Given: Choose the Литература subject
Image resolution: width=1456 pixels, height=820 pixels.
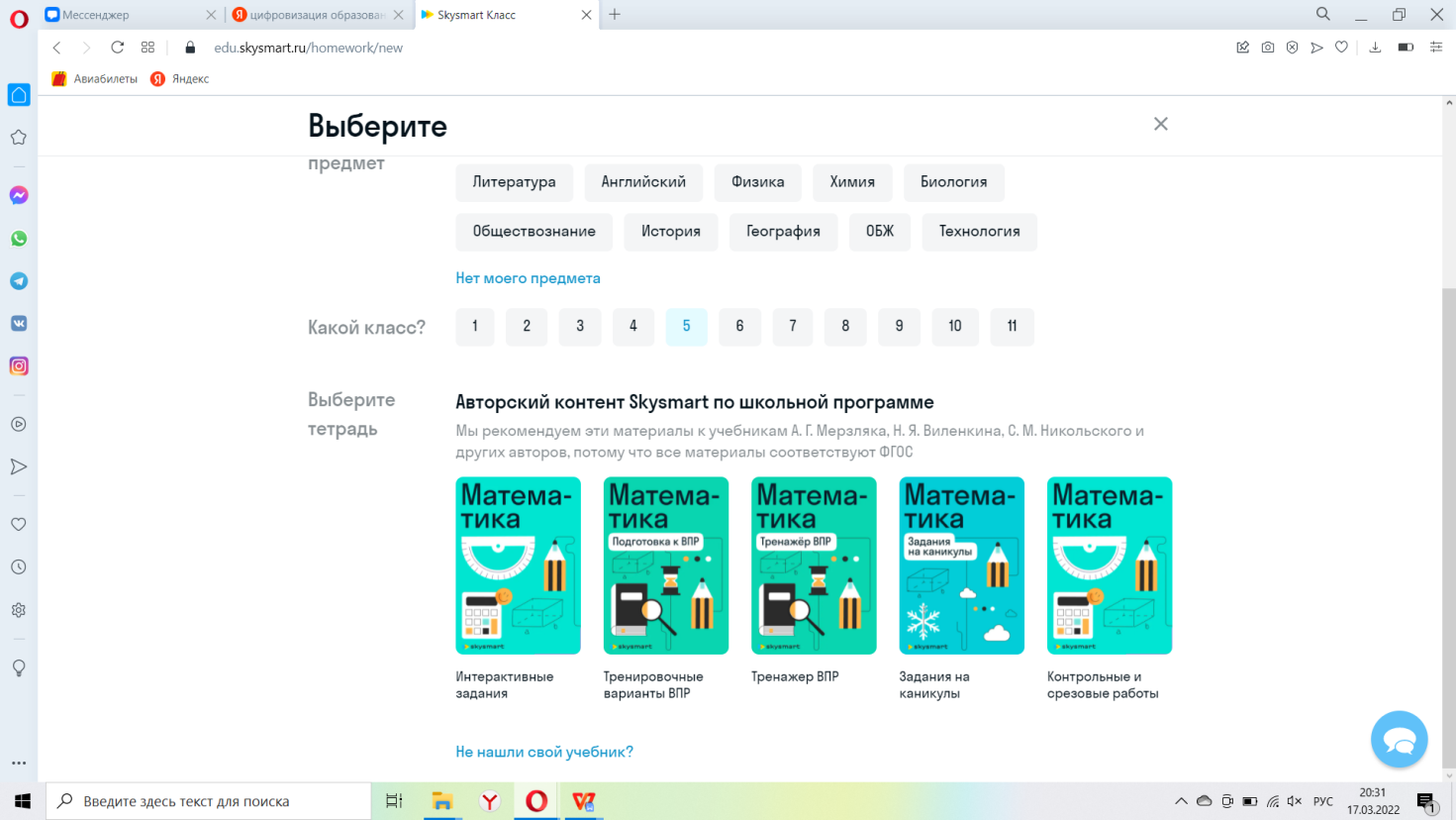Looking at the screenshot, I should pyautogui.click(x=514, y=182).
